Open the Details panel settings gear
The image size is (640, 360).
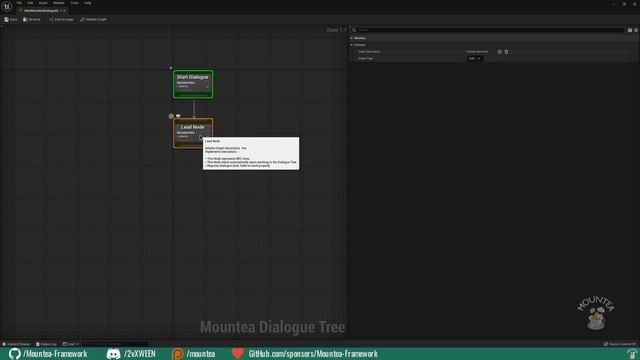pyautogui.click(x=636, y=30)
